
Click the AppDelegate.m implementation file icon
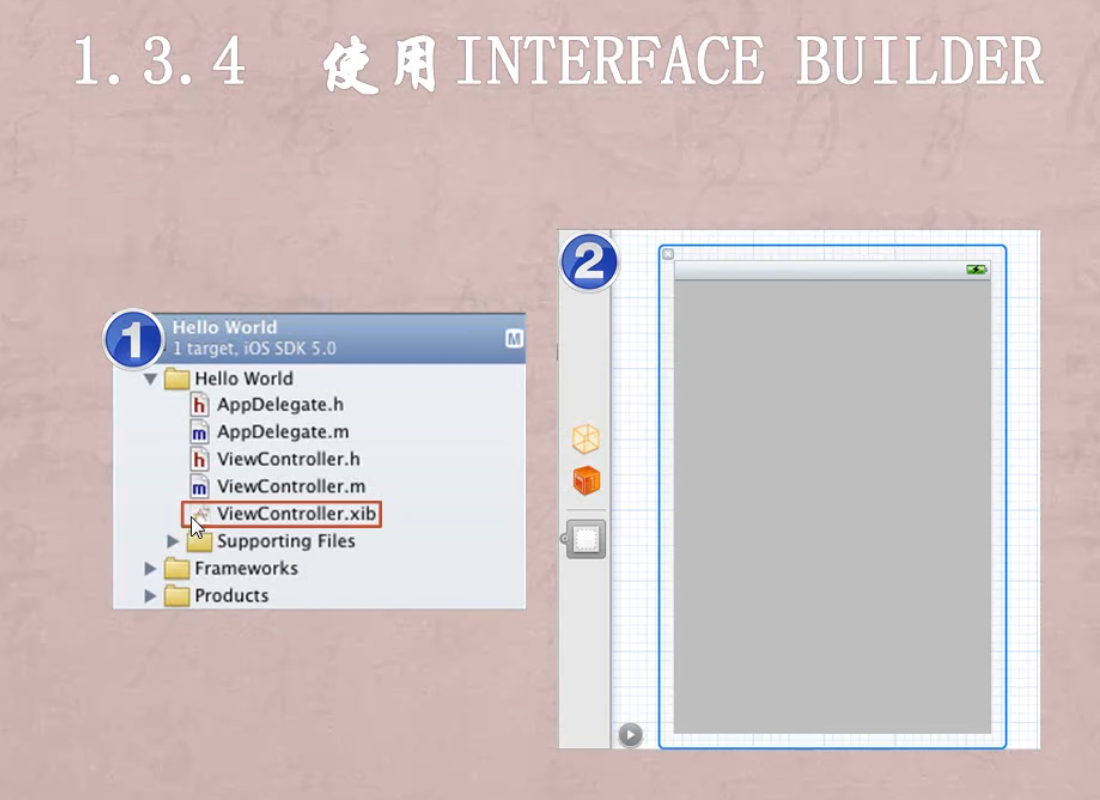tap(199, 432)
